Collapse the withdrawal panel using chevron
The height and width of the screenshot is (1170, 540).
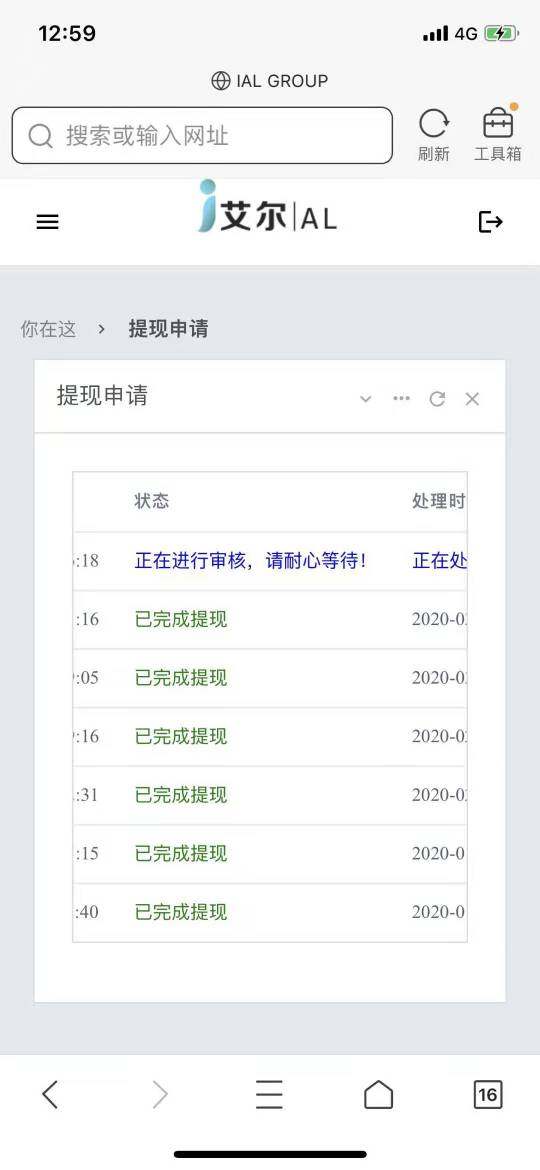[x=365, y=398]
